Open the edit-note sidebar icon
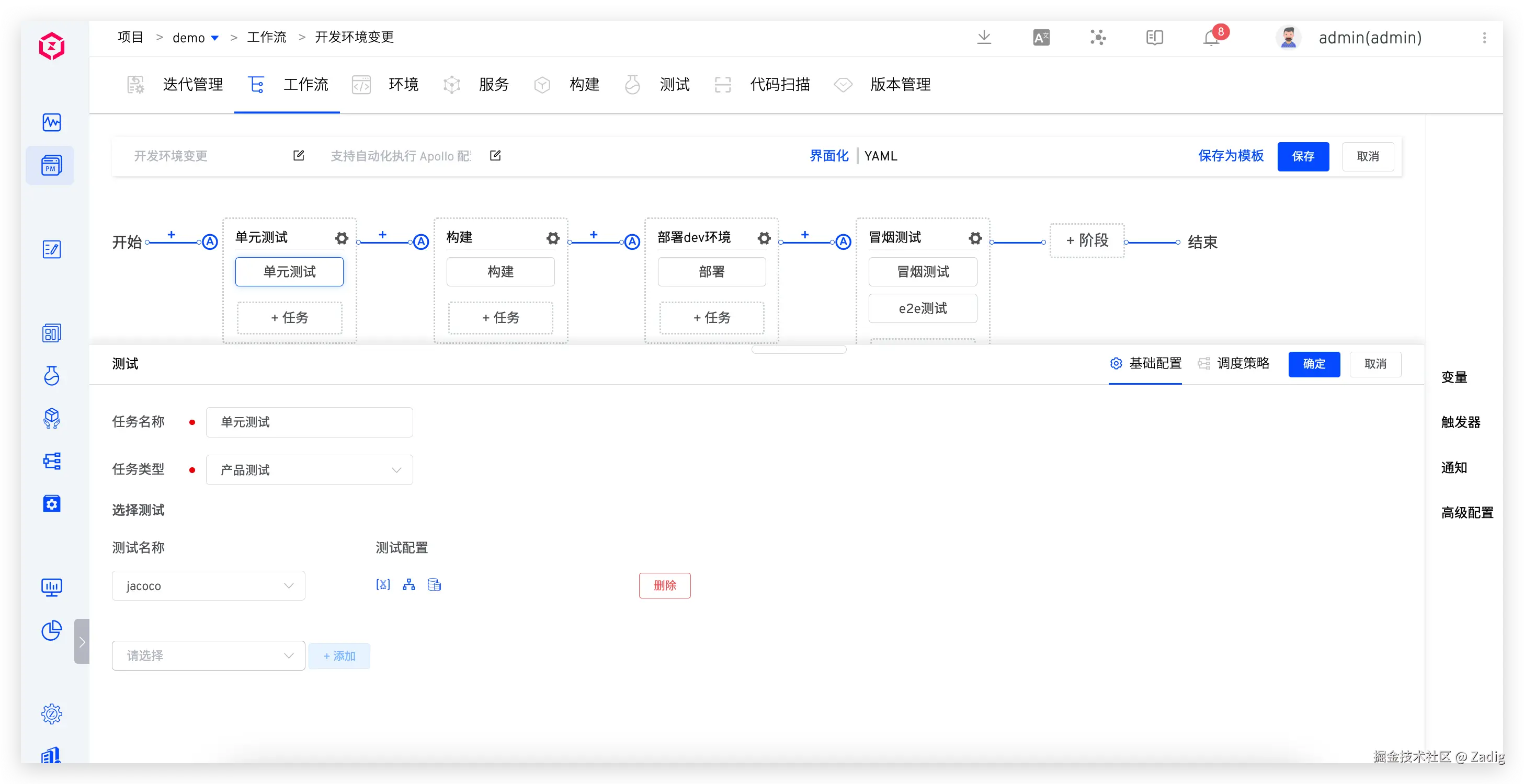Viewport: 1524px width, 784px height. tap(51, 249)
